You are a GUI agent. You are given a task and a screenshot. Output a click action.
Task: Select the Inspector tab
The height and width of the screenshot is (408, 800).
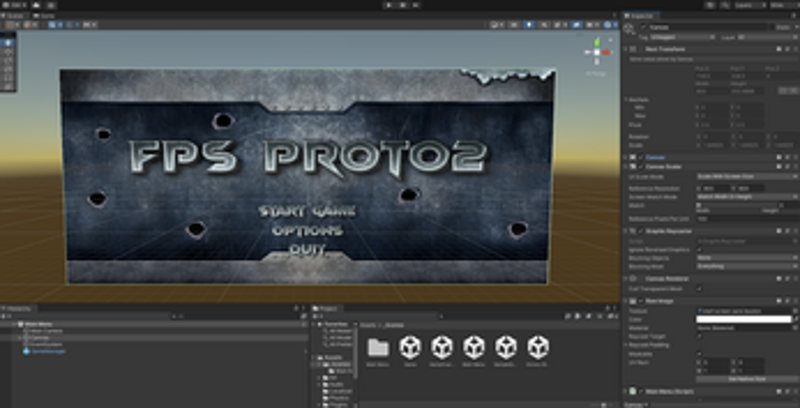[641, 16]
